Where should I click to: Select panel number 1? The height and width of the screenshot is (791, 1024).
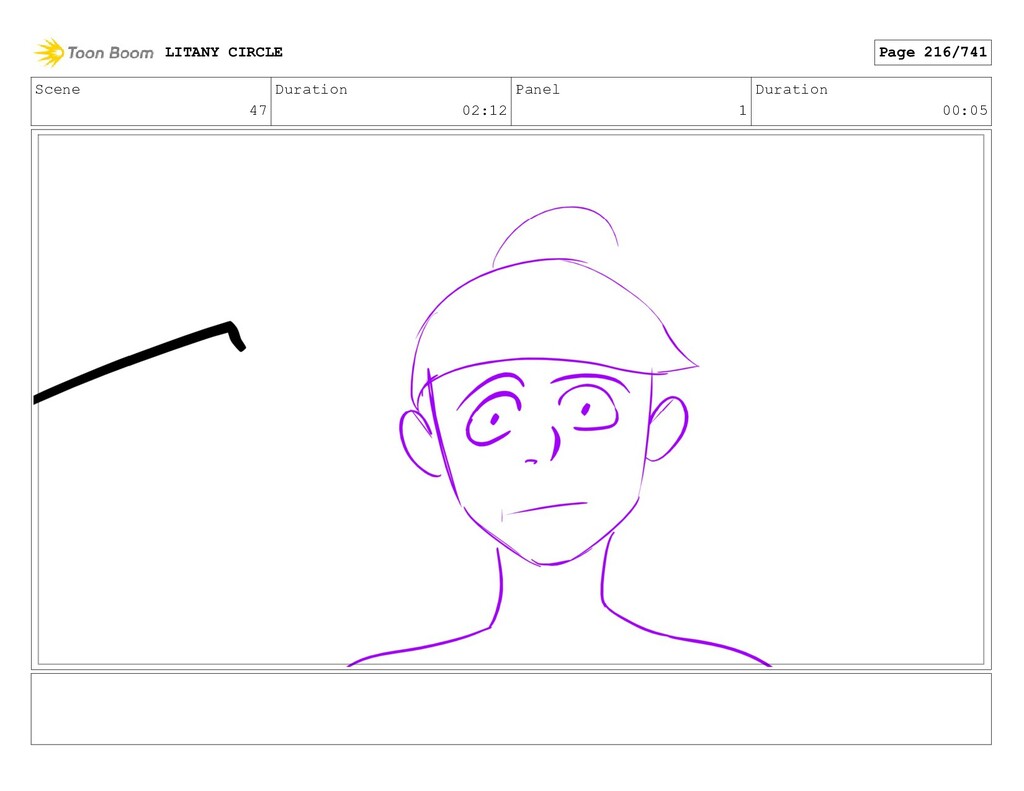point(743,110)
